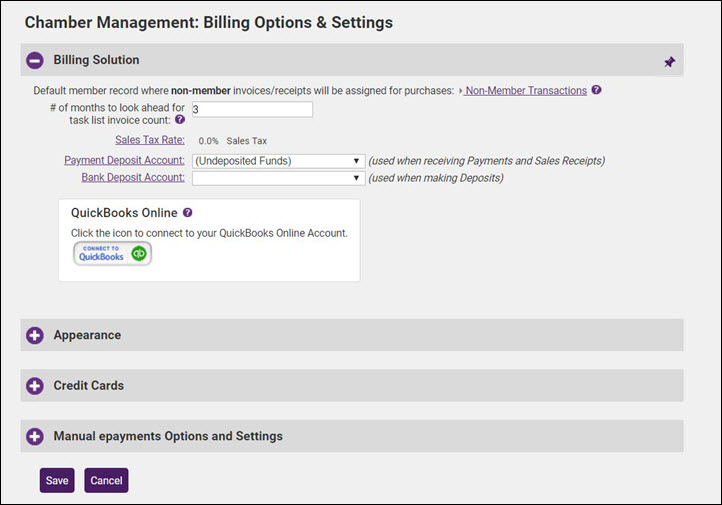Click the QuickBooks Online help icon
The height and width of the screenshot is (505, 722).
click(187, 213)
